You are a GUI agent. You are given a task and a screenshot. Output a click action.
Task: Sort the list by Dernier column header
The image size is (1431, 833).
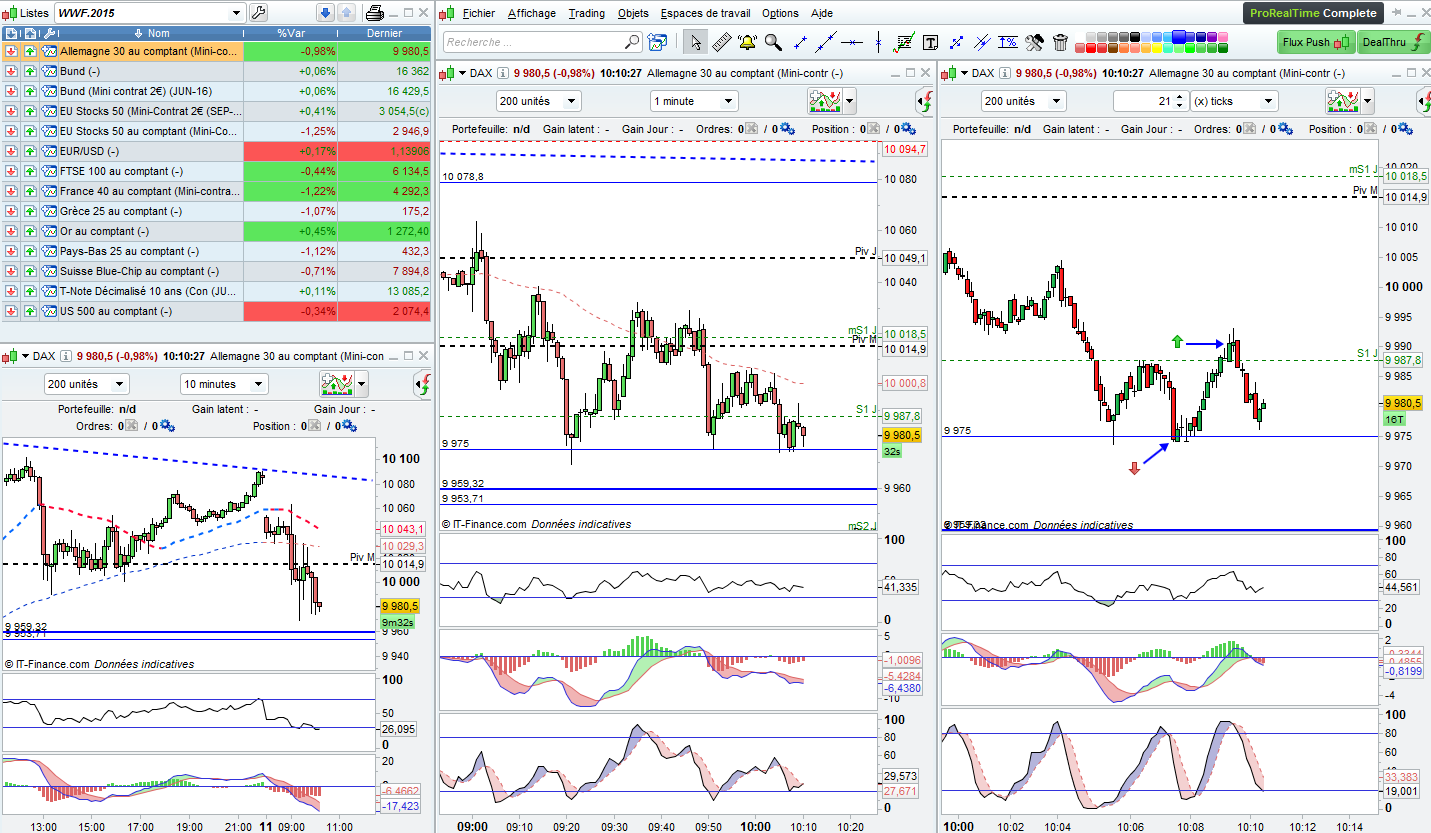pos(384,34)
